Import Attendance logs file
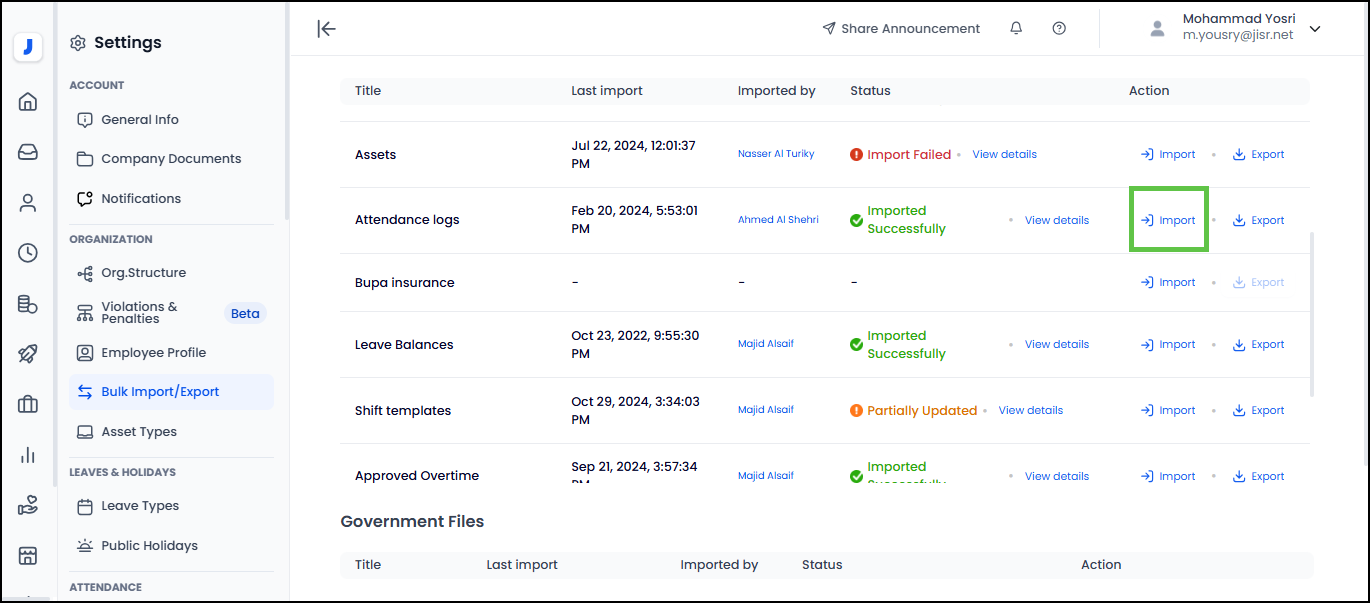Screen dimensions: 1370x603 point(1168,220)
